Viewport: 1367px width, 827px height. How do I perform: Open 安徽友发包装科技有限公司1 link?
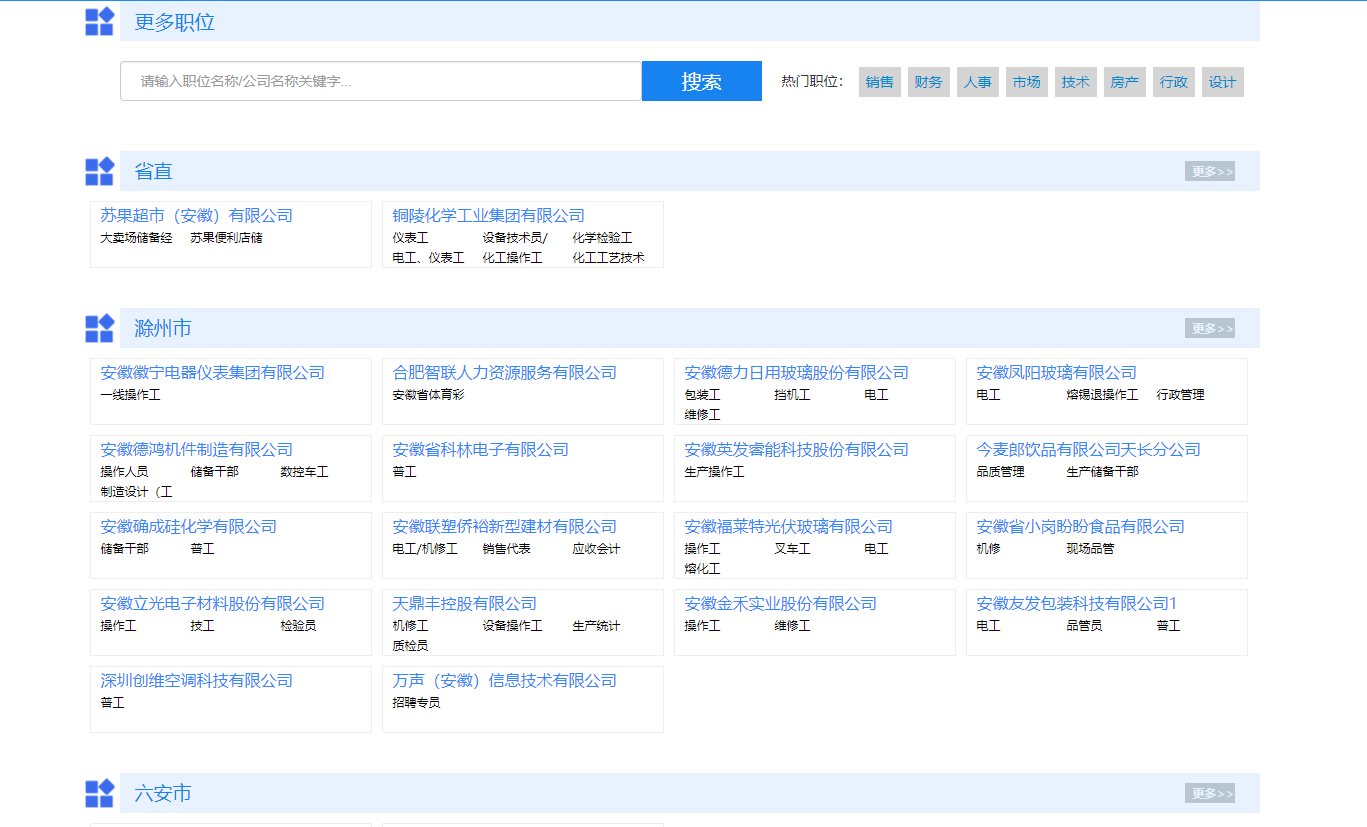point(1078,603)
